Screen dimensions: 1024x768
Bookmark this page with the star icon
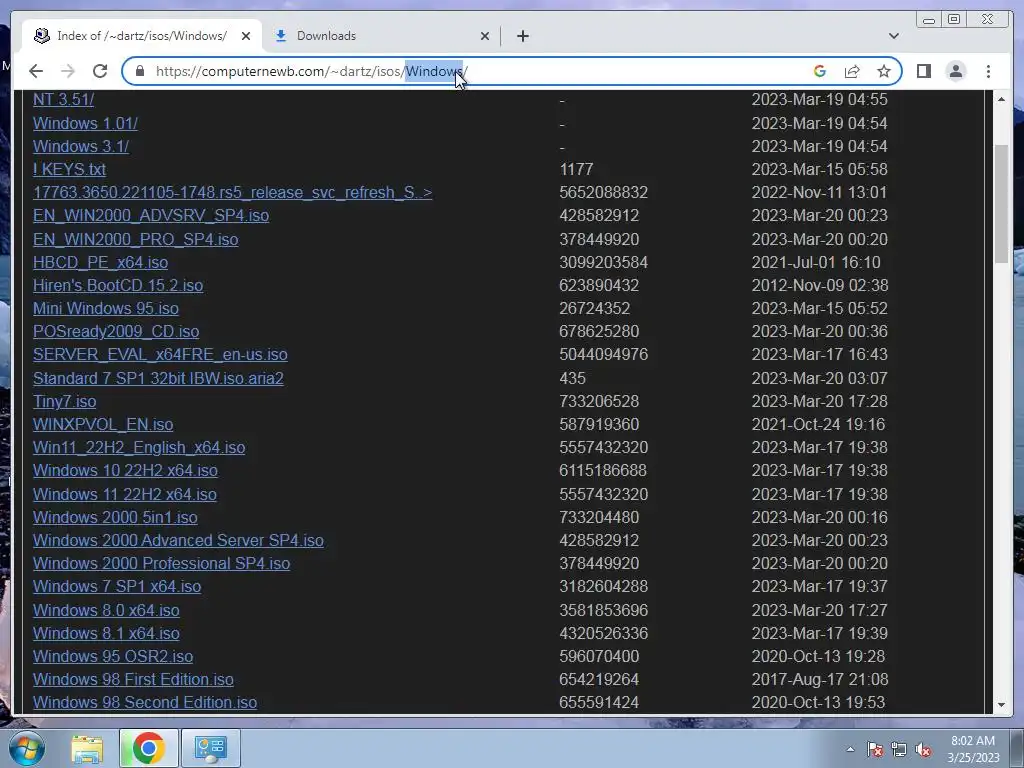884,71
